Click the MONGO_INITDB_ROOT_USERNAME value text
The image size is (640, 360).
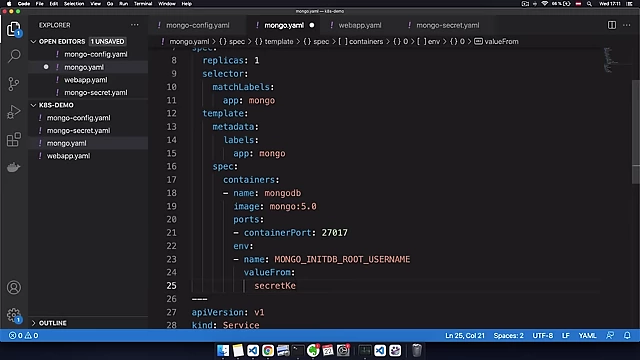pos(342,259)
